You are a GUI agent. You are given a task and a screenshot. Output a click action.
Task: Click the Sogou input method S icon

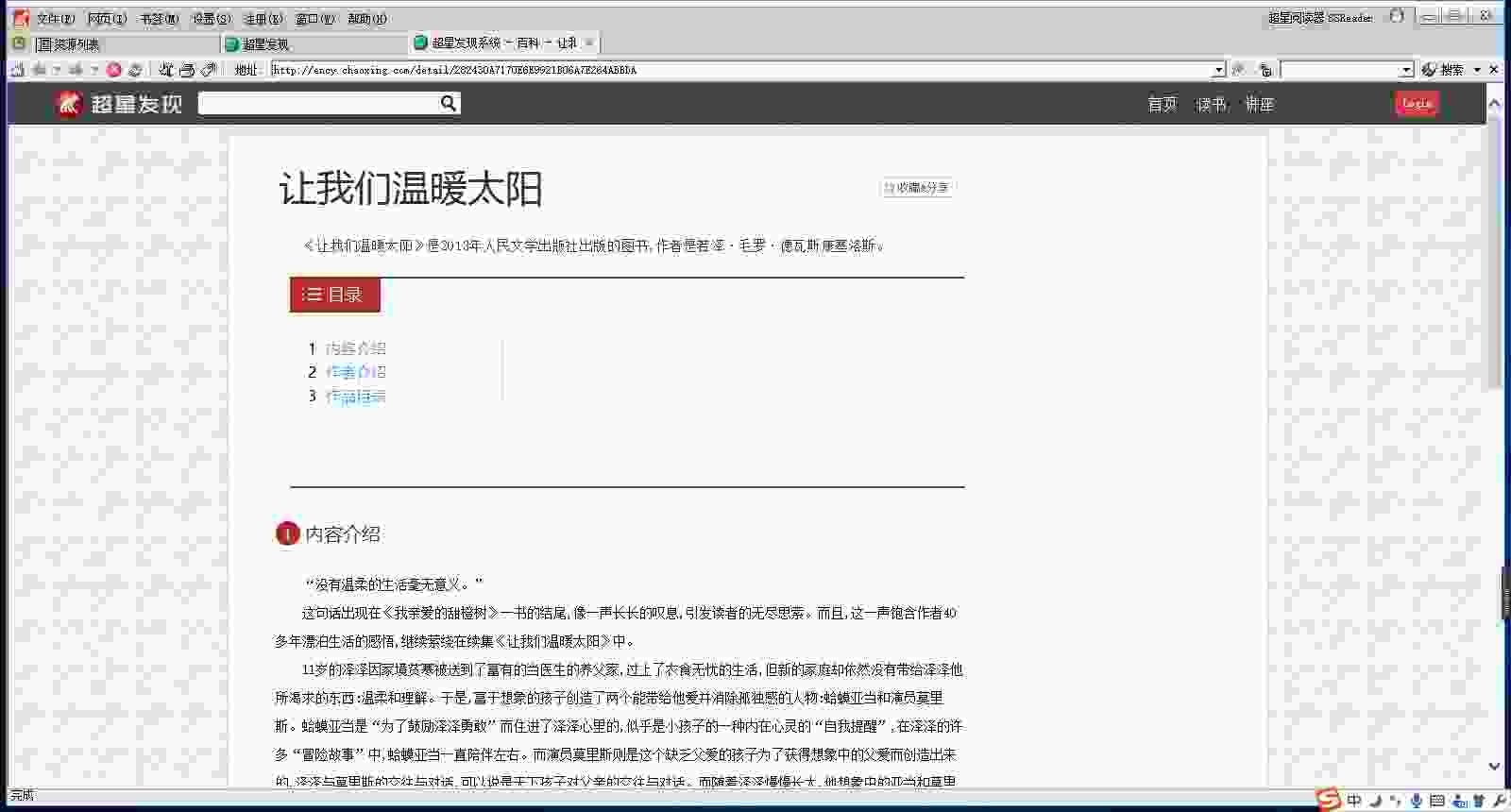pyautogui.click(x=1328, y=800)
